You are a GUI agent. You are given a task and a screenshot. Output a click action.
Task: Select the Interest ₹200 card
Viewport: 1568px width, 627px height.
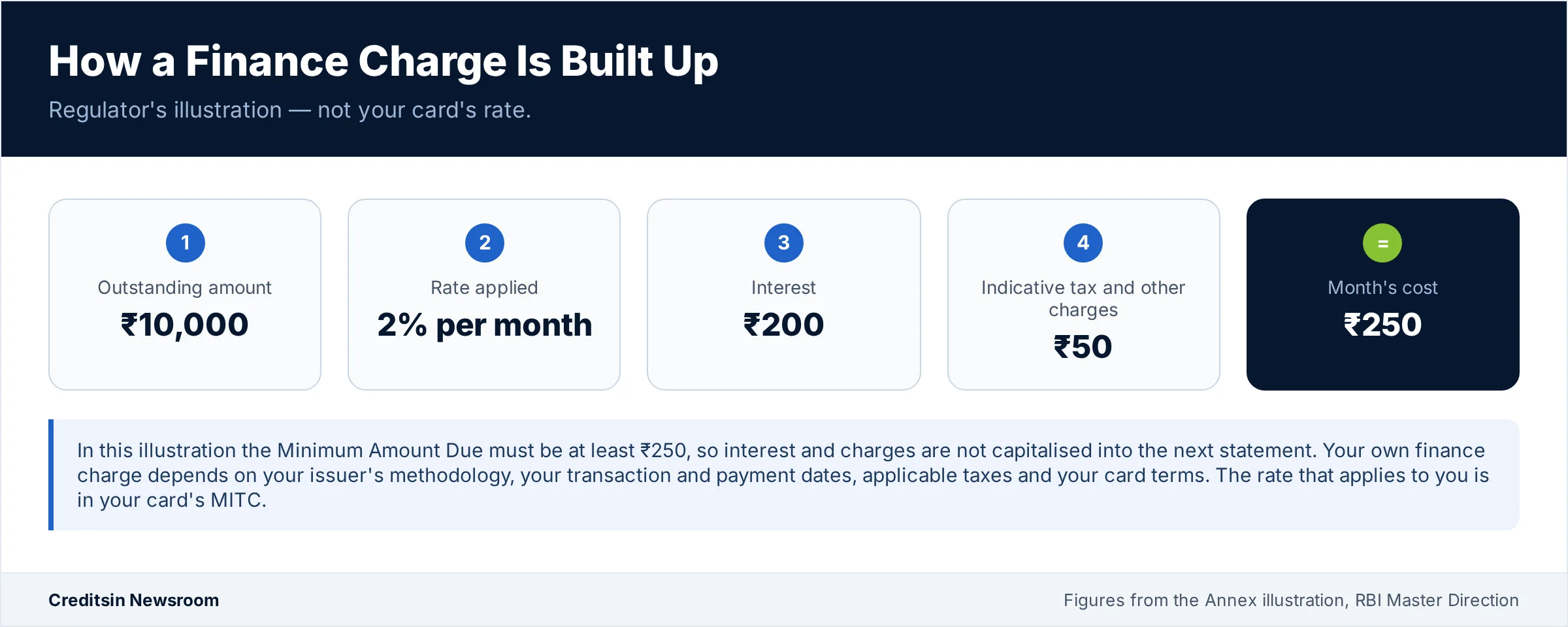click(784, 295)
